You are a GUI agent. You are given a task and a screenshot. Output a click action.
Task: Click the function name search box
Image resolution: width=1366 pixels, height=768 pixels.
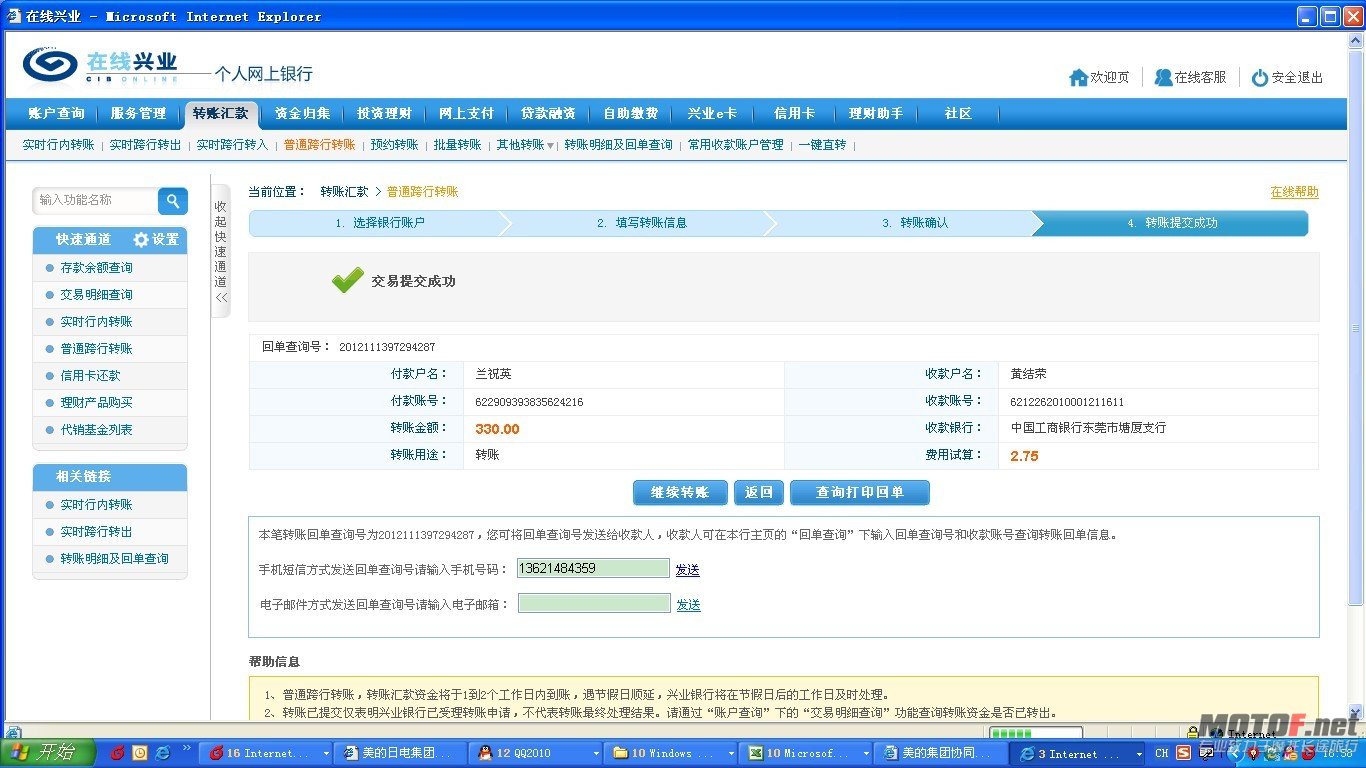click(x=95, y=201)
